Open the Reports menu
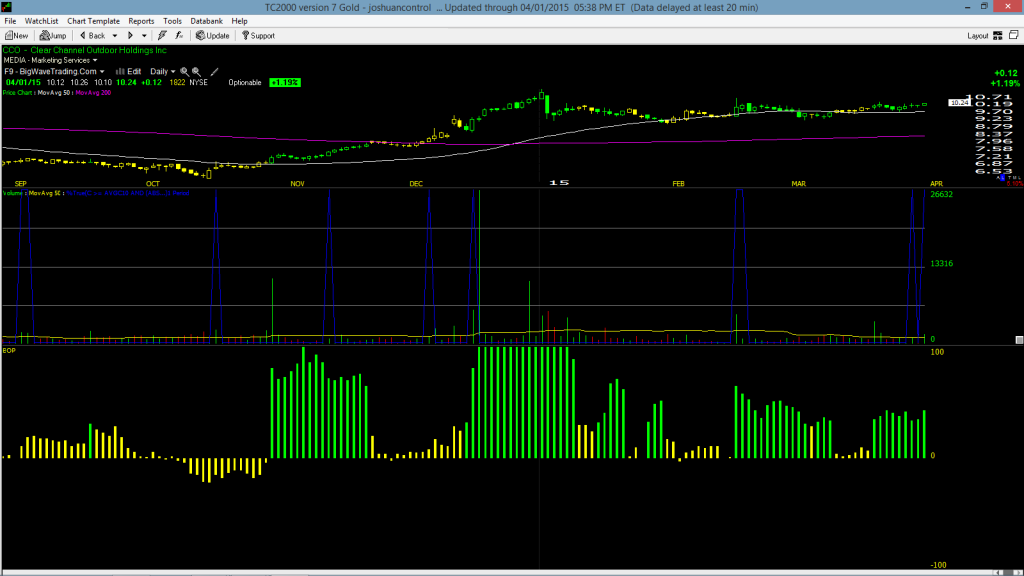This screenshot has height=576, width=1024. pyautogui.click(x=141, y=21)
